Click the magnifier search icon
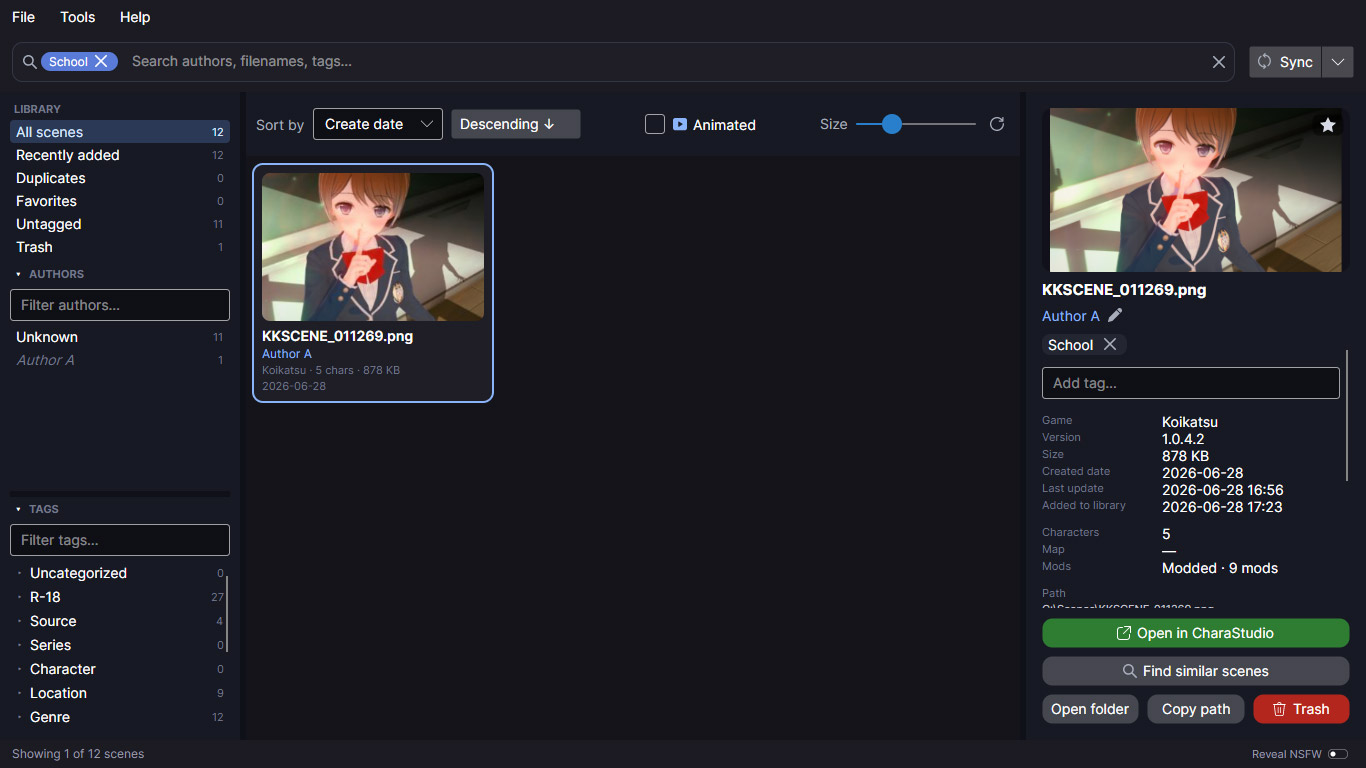Viewport: 1366px width, 768px height. pyautogui.click(x=30, y=62)
